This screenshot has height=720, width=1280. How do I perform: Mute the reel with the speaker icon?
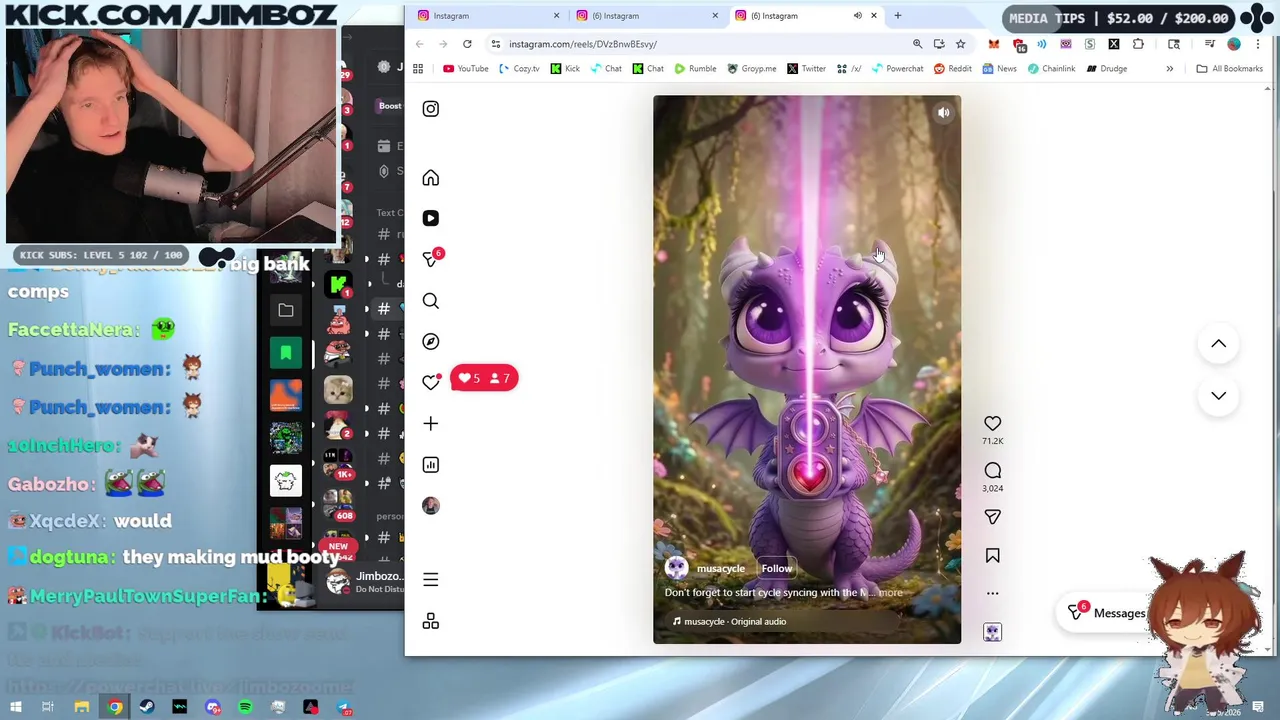point(943,113)
